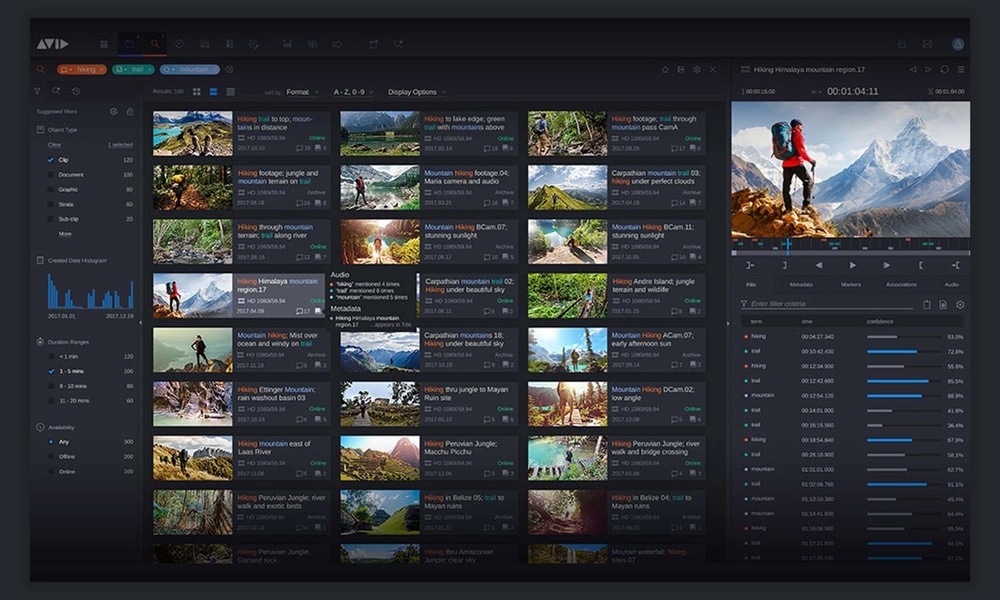The width and height of the screenshot is (1000, 600).
Task: Open the Format sort-by dropdown
Action: point(302,92)
